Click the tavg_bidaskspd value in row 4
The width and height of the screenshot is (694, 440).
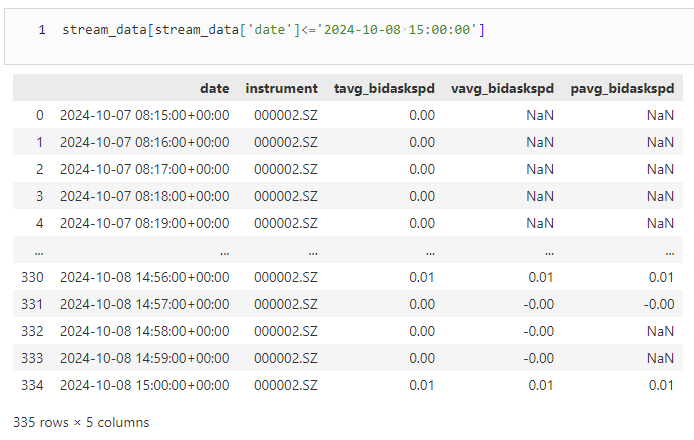tap(421, 223)
